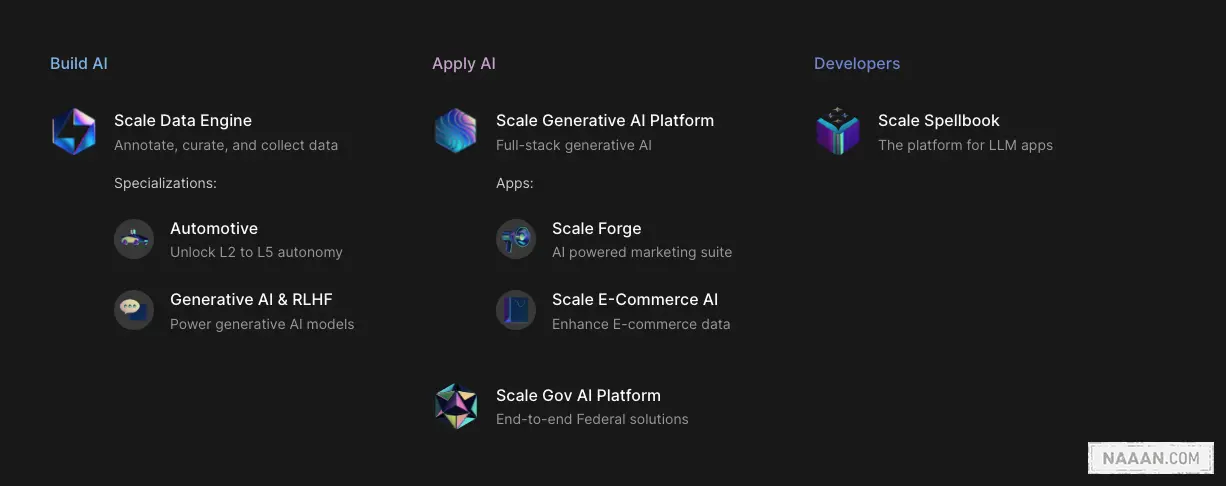1226x486 pixels.
Task: Click the Scale Spellbook cube icon
Action: [838, 132]
